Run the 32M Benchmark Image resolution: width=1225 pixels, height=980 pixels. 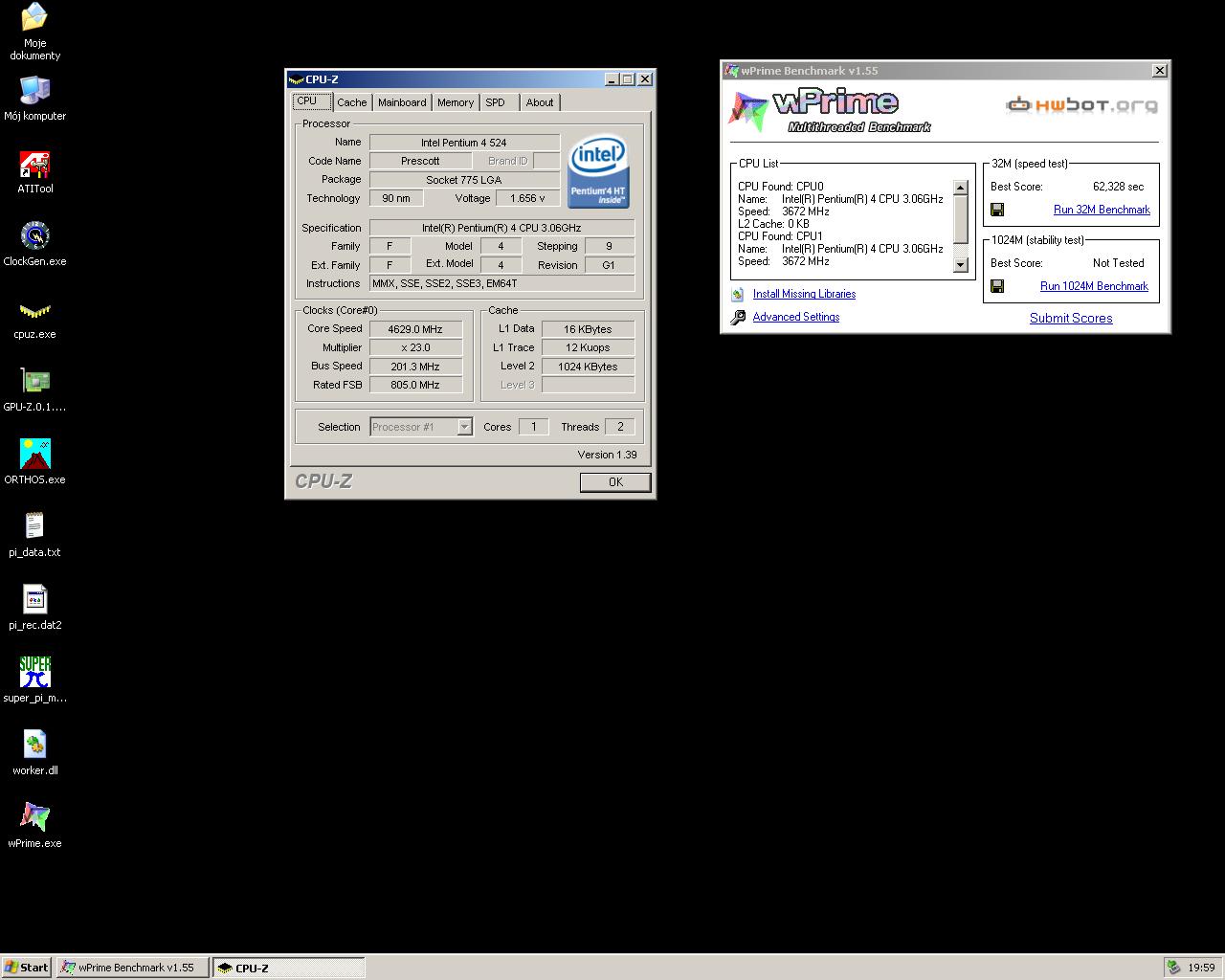[x=1102, y=210]
